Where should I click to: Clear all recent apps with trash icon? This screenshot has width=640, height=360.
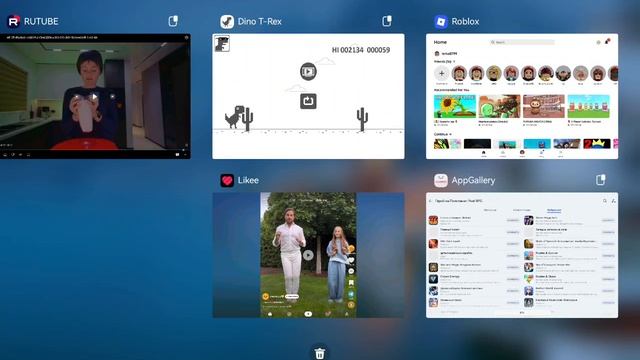coord(320,353)
